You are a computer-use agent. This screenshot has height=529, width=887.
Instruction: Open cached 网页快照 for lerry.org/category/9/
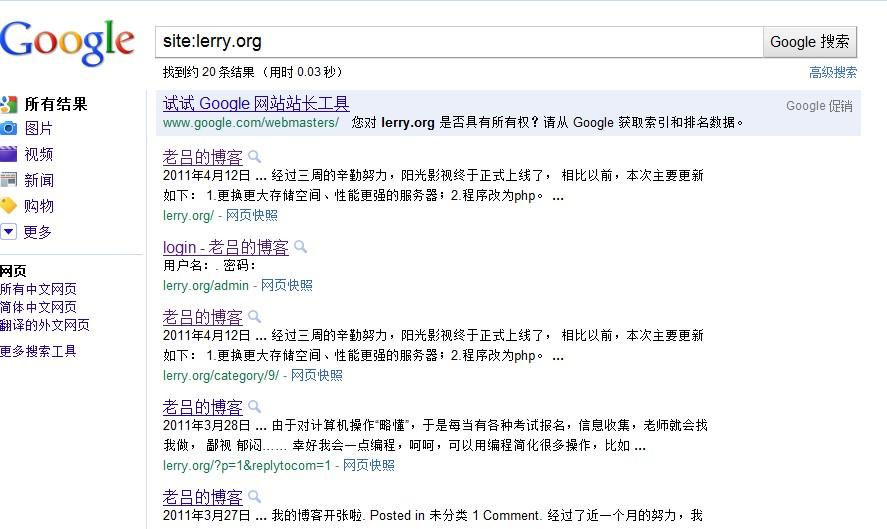click(x=317, y=376)
